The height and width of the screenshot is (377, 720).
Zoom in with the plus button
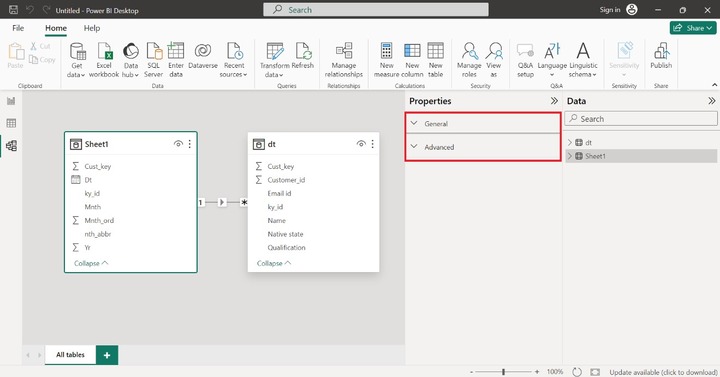pos(537,372)
